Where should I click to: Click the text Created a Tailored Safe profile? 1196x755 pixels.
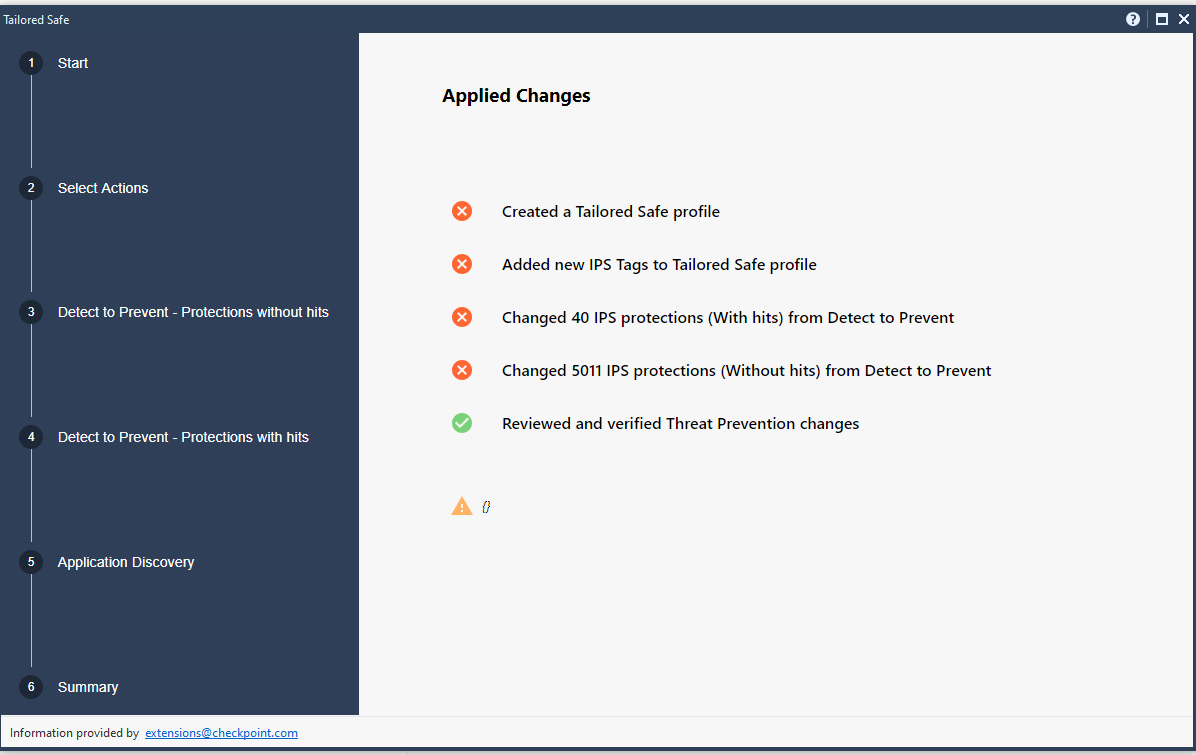point(611,212)
